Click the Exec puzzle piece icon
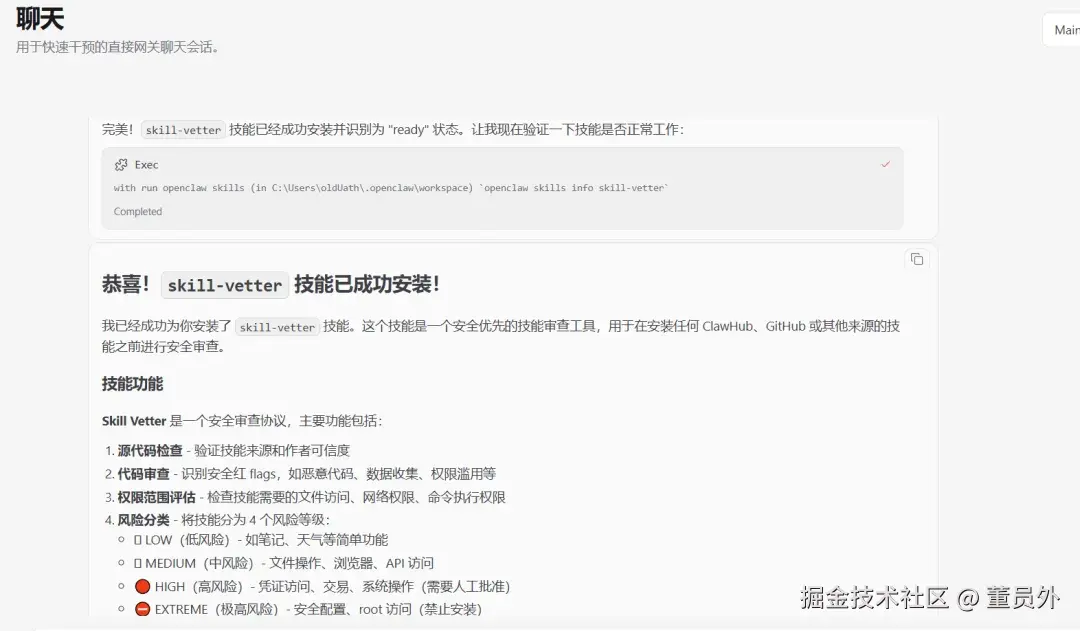 122,164
